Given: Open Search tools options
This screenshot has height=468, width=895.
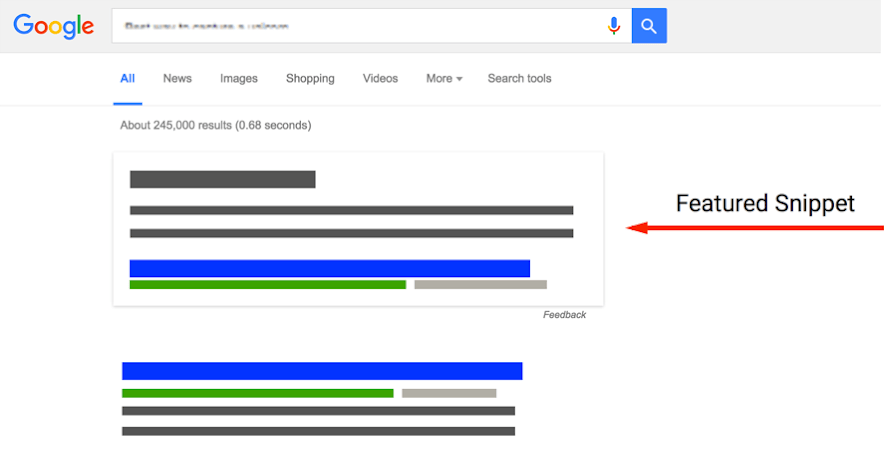Looking at the screenshot, I should click(519, 79).
